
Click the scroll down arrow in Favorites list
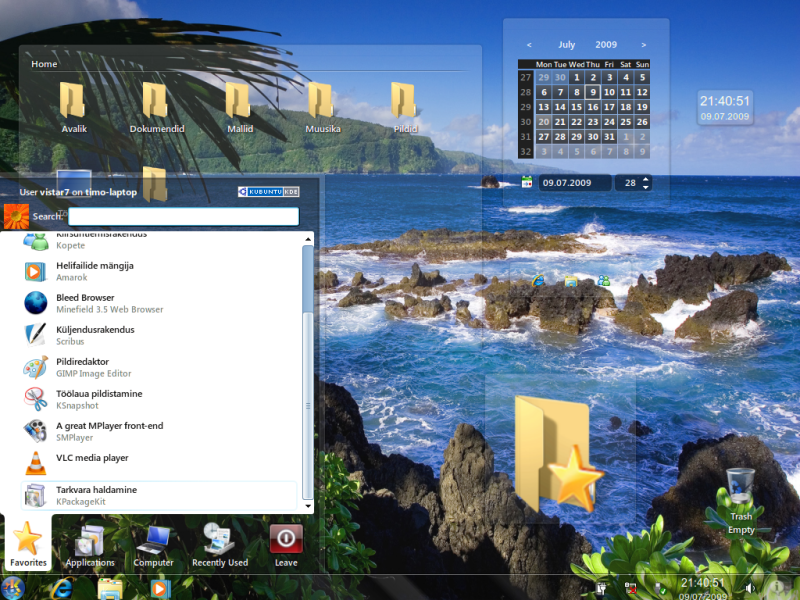tap(308, 506)
